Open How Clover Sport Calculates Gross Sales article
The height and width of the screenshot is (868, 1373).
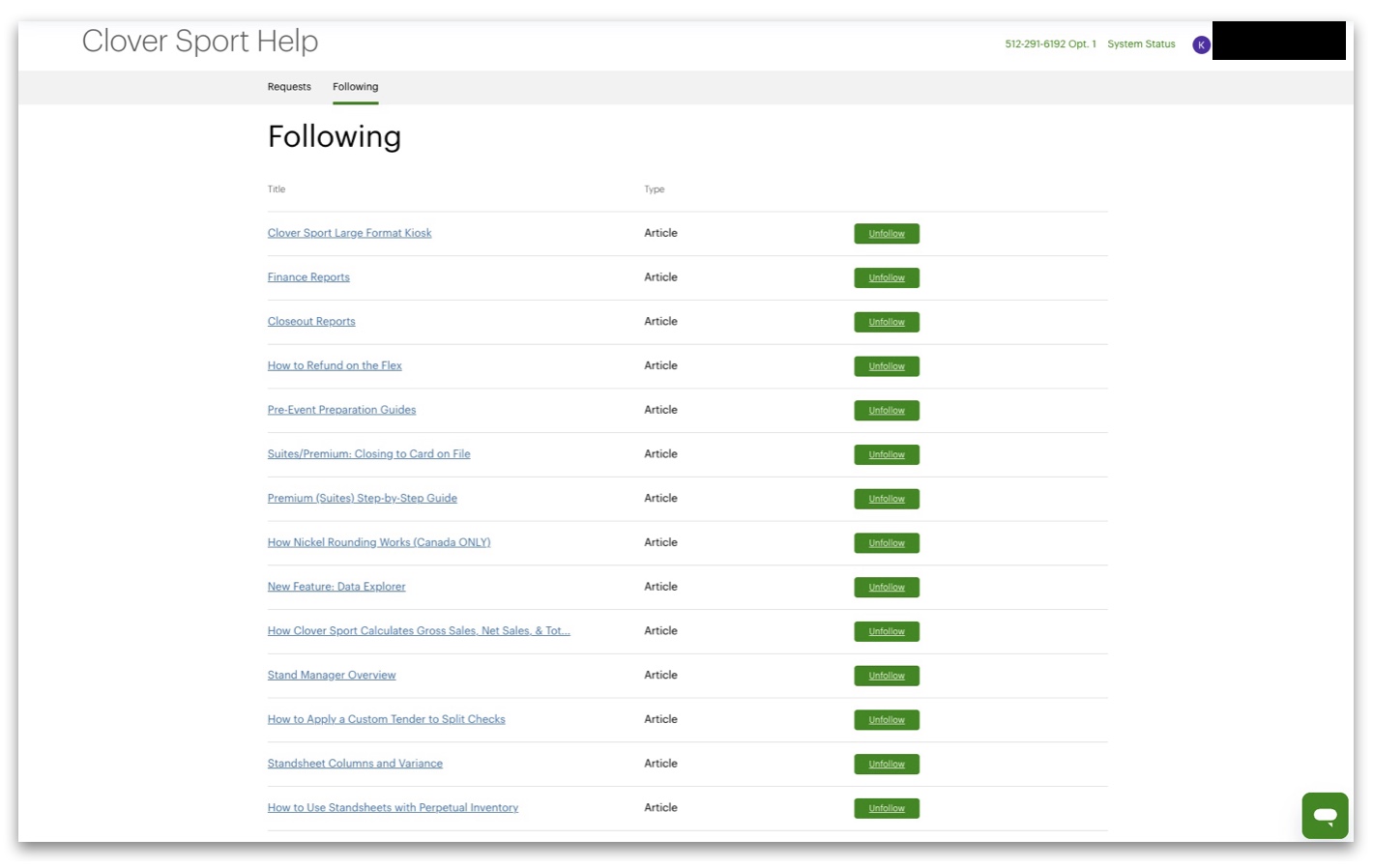point(419,631)
